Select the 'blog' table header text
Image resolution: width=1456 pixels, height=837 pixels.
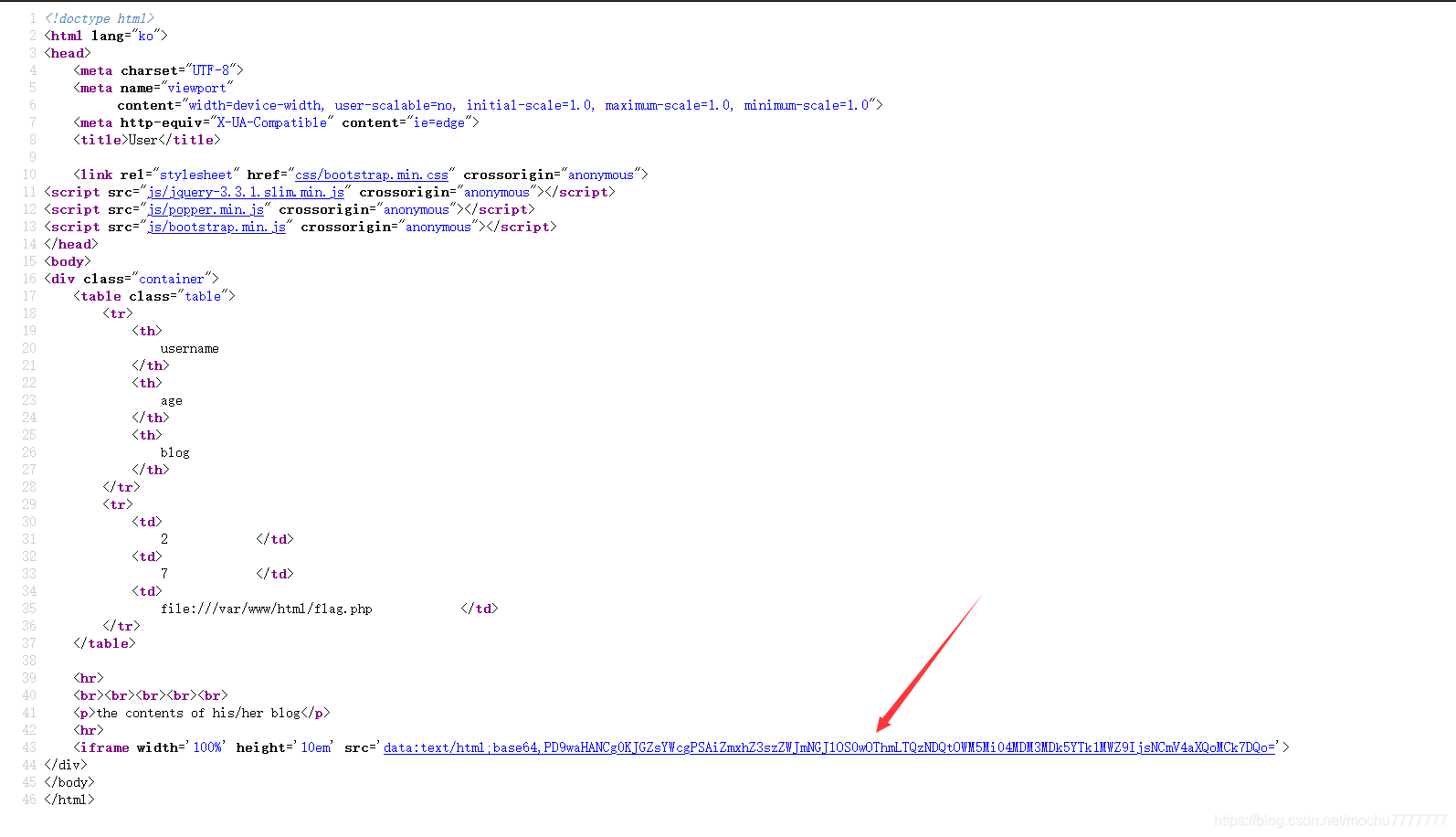(x=175, y=452)
